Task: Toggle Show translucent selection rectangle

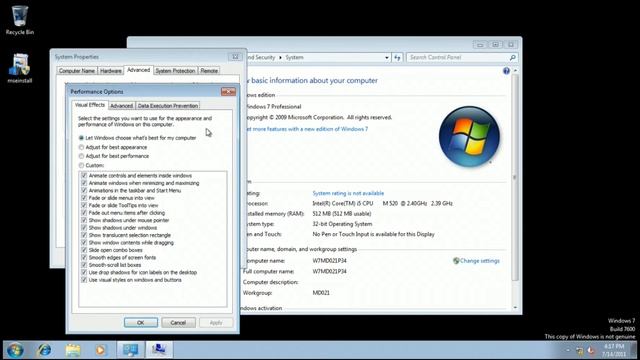Action: (84, 235)
